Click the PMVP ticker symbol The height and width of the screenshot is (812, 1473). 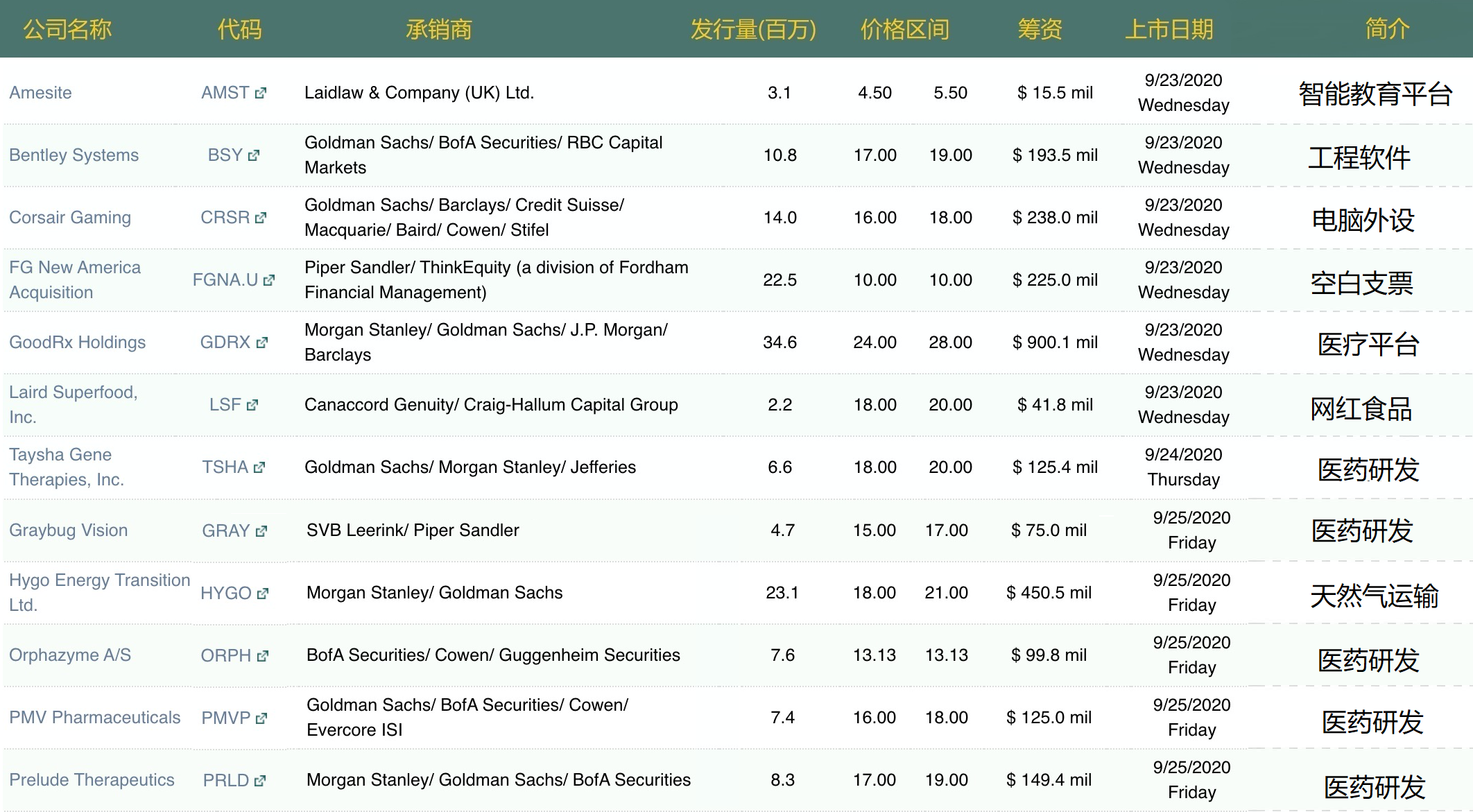(226, 718)
